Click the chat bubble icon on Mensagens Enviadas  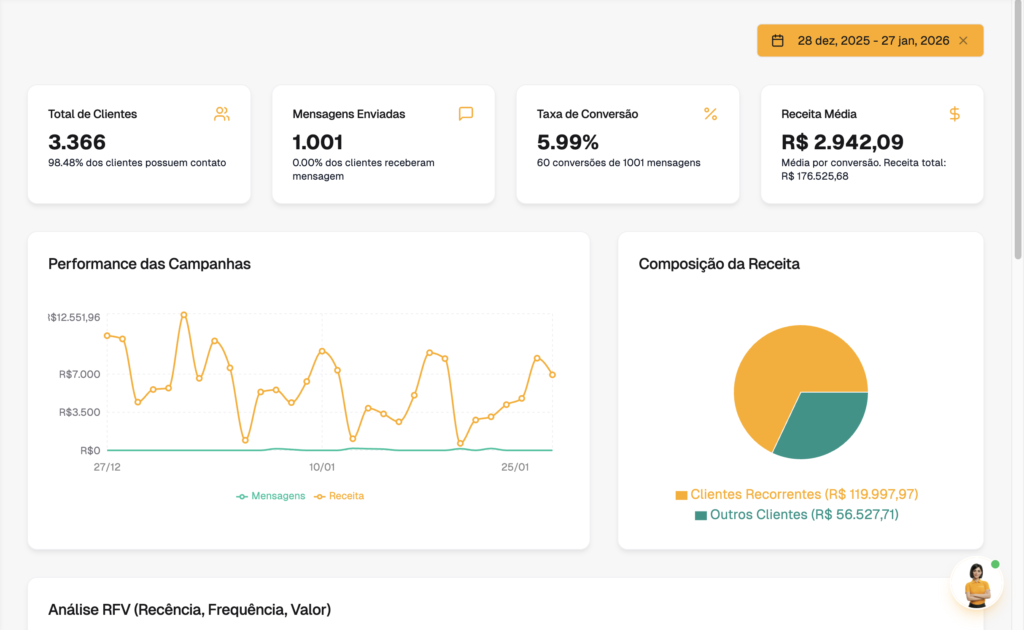click(x=466, y=114)
